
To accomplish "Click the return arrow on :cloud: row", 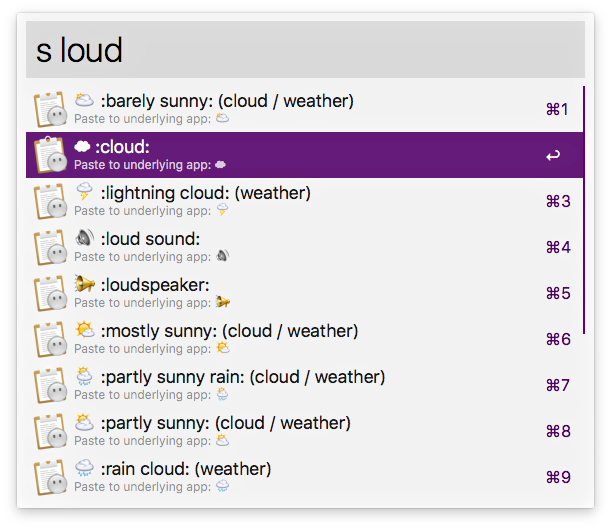I will click(553, 155).
